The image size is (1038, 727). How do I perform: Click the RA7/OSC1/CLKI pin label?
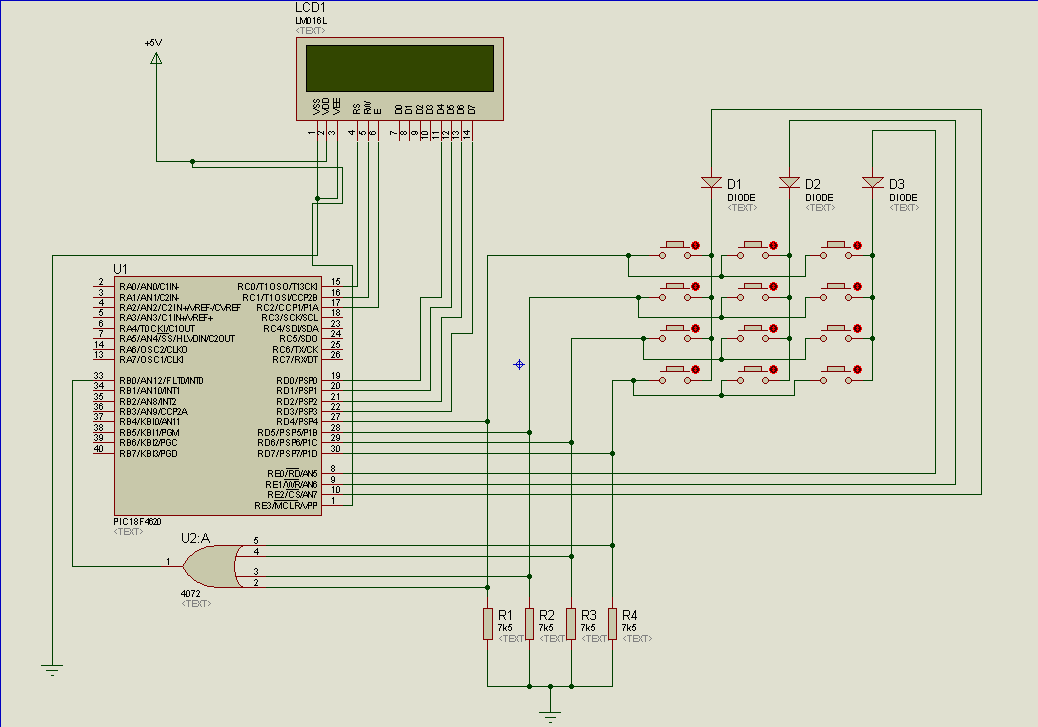pyautogui.click(x=152, y=360)
